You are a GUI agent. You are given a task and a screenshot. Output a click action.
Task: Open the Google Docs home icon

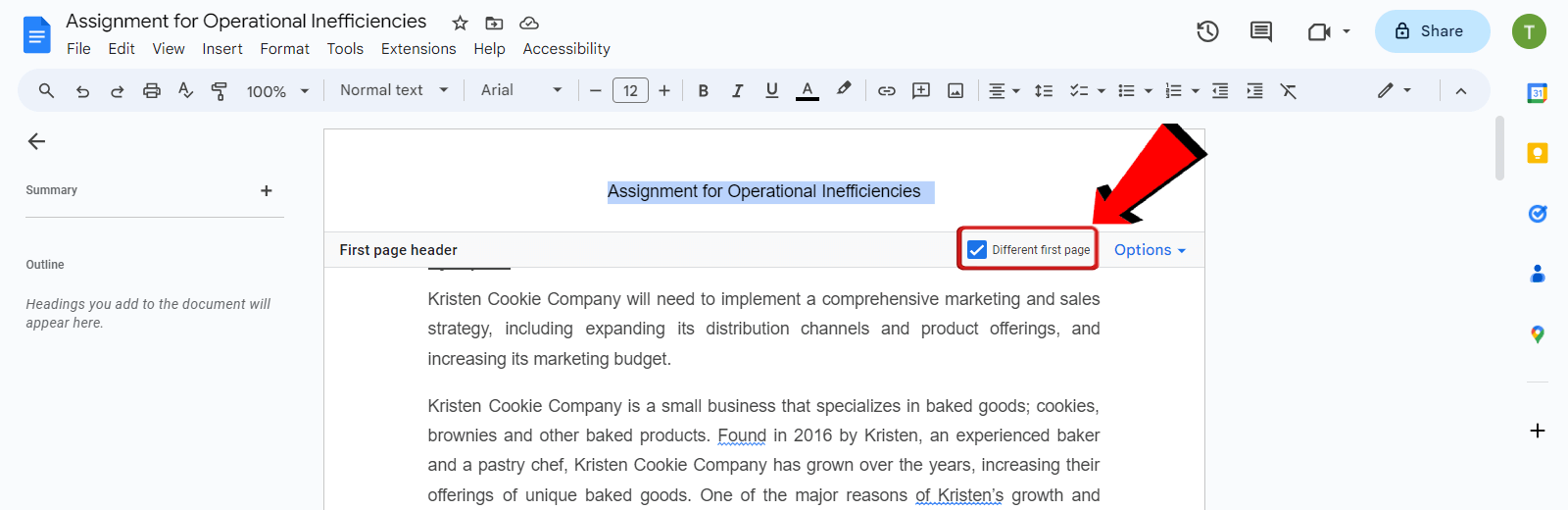click(x=36, y=35)
